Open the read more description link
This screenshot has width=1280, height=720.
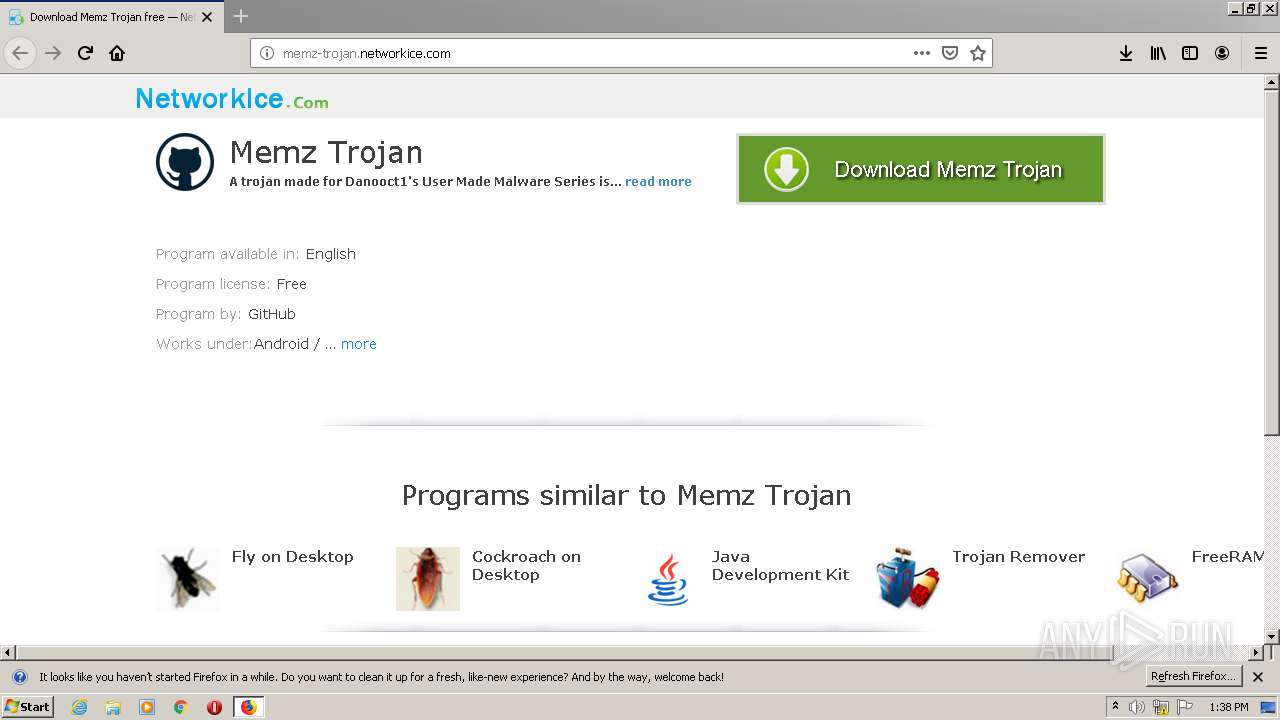(658, 182)
